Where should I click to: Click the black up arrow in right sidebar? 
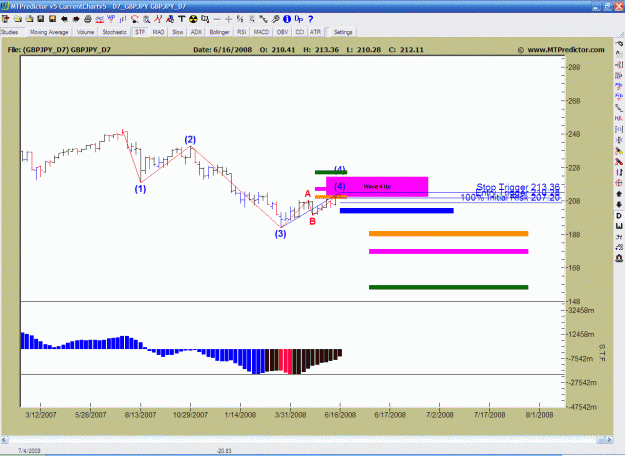tap(619, 194)
